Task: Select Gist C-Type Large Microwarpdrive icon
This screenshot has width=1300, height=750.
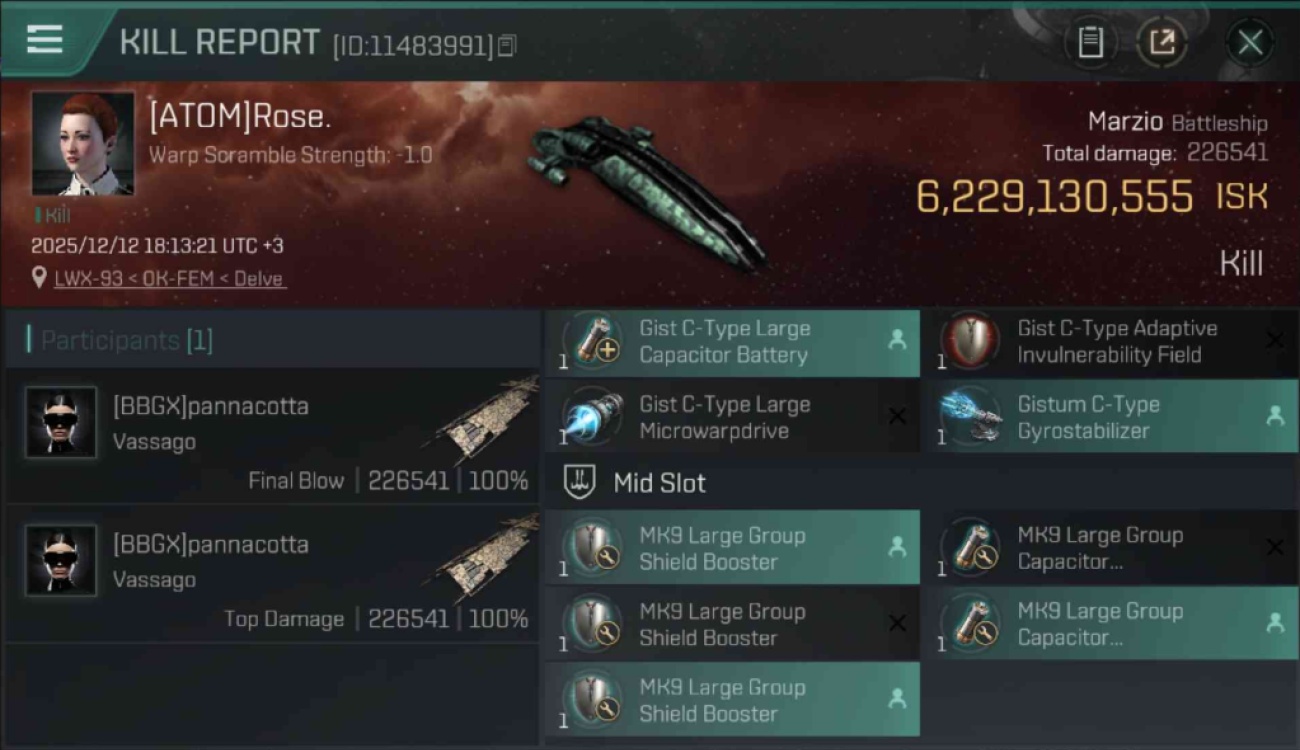Action: pyautogui.click(x=595, y=418)
